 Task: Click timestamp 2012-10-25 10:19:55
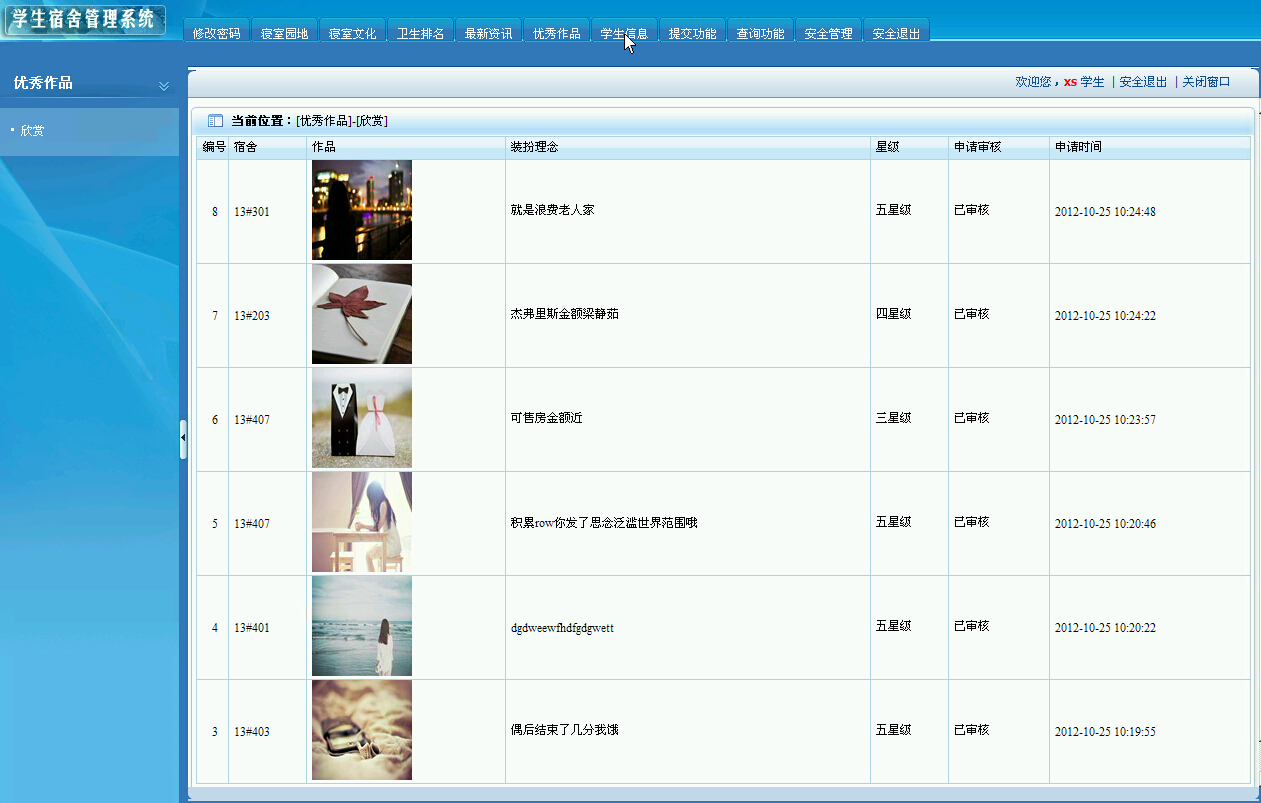coord(1105,732)
